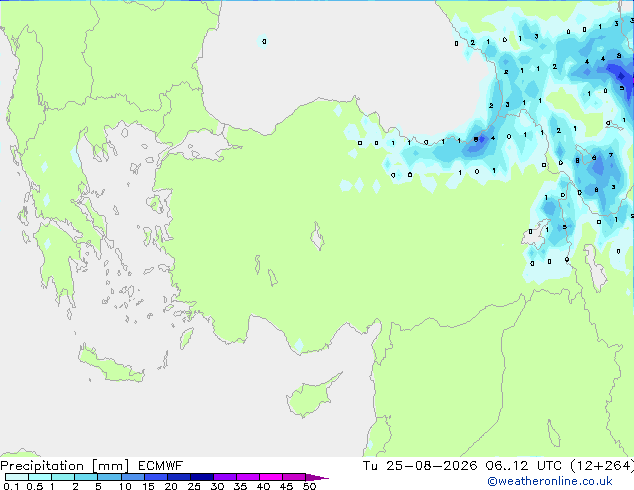This screenshot has height=490, width=634.
Task: Select the 5–10 mm legend color block
Action: tap(109, 477)
